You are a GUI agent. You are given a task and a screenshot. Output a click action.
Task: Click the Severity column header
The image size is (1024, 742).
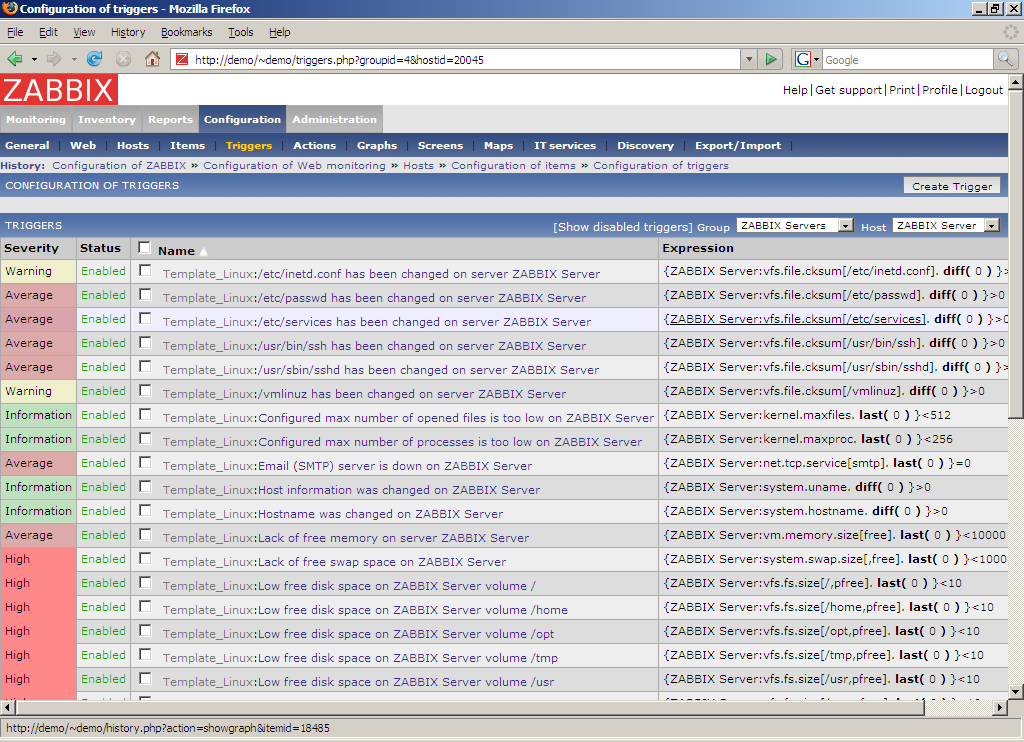coord(31,248)
